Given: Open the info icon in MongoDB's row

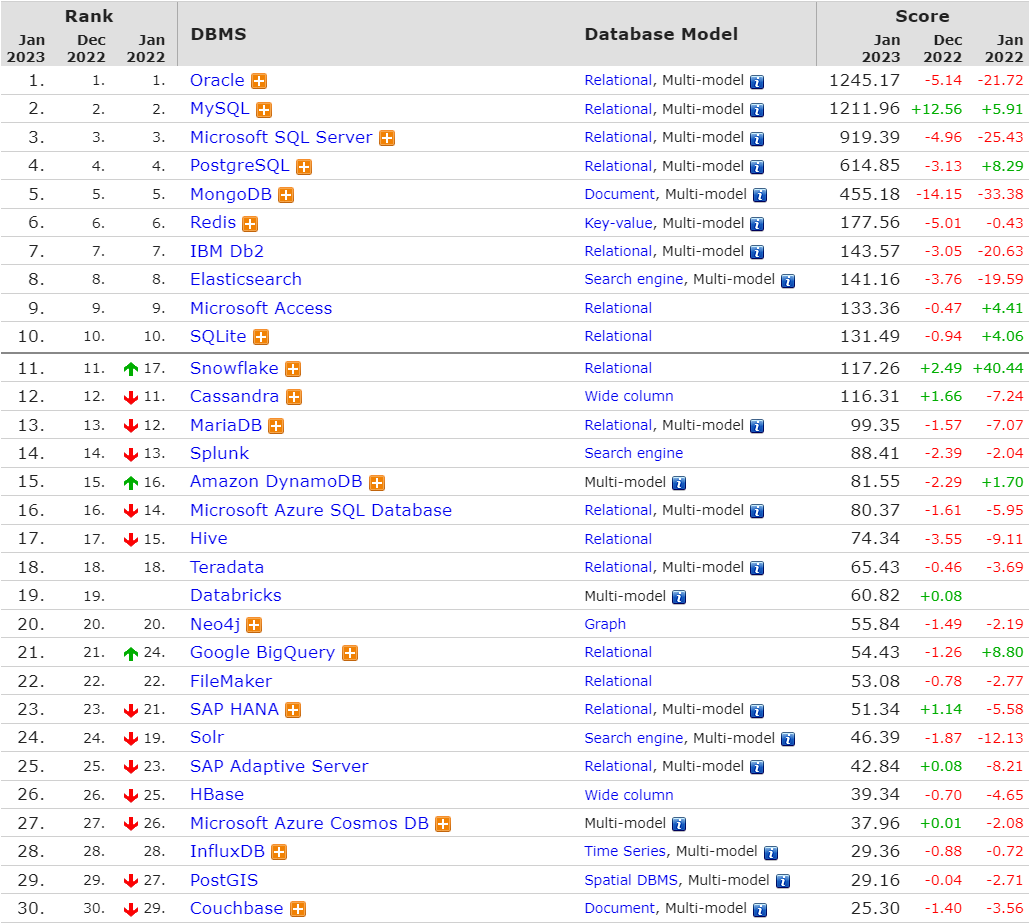Looking at the screenshot, I should [760, 195].
